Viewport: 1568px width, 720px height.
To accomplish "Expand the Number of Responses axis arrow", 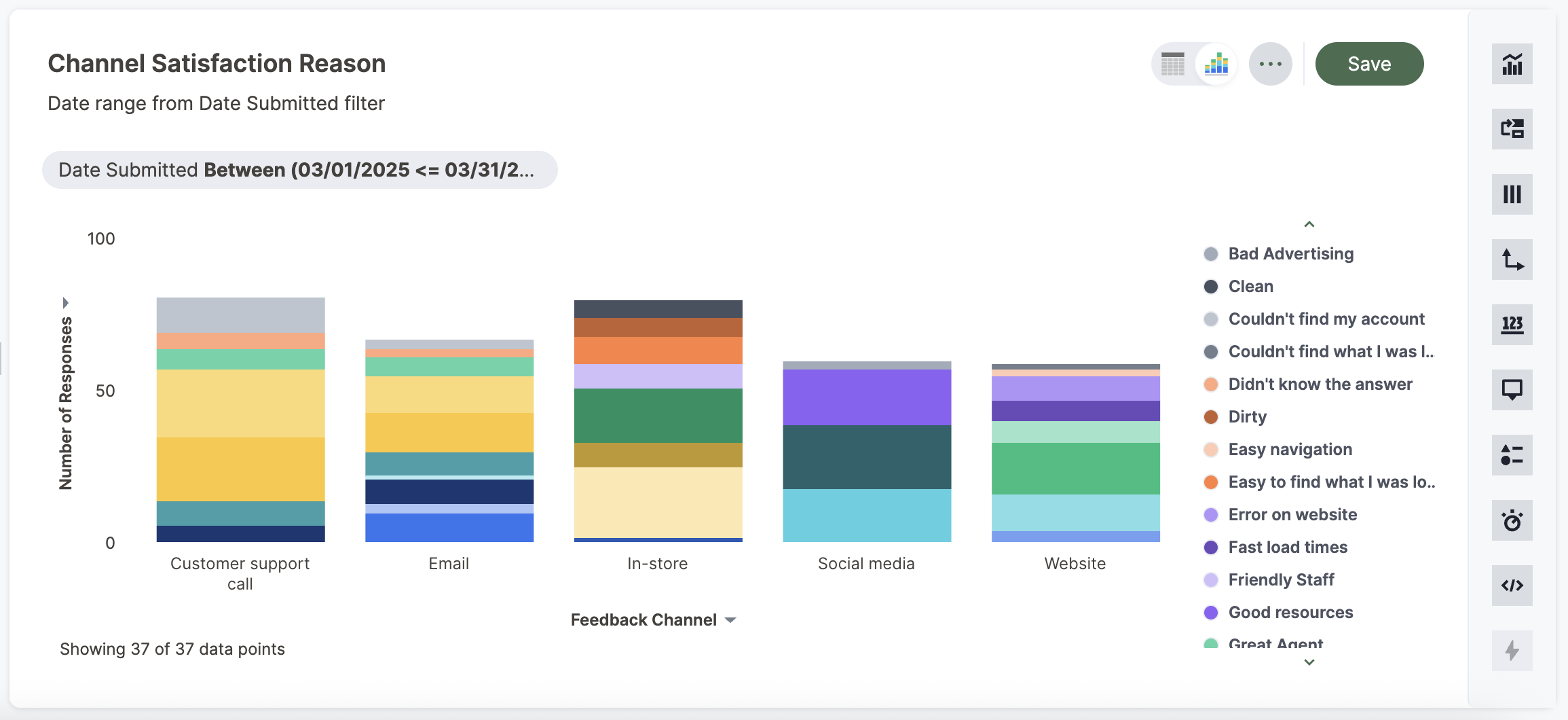I will 66,302.
